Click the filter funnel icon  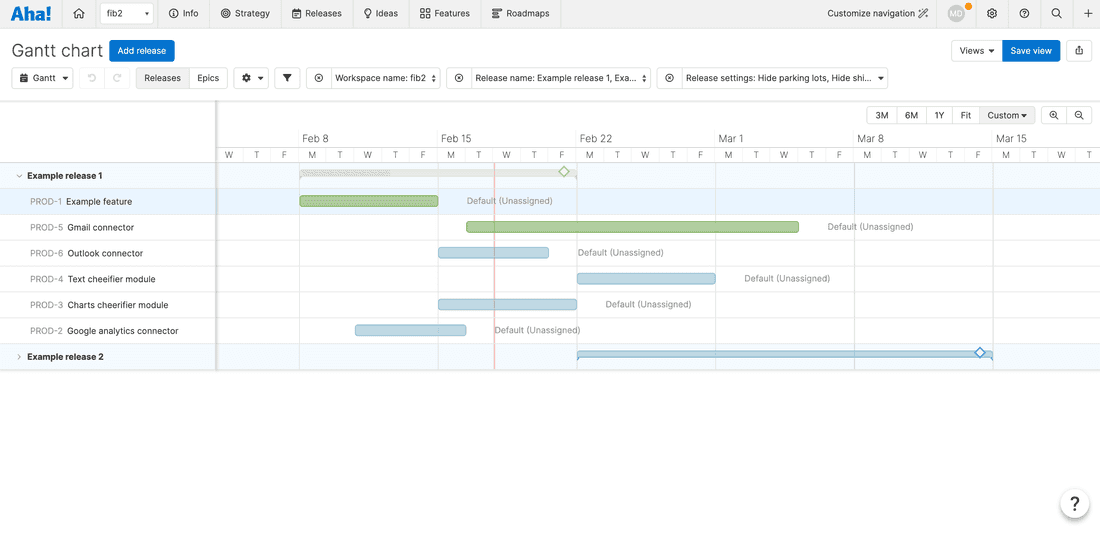pos(287,79)
